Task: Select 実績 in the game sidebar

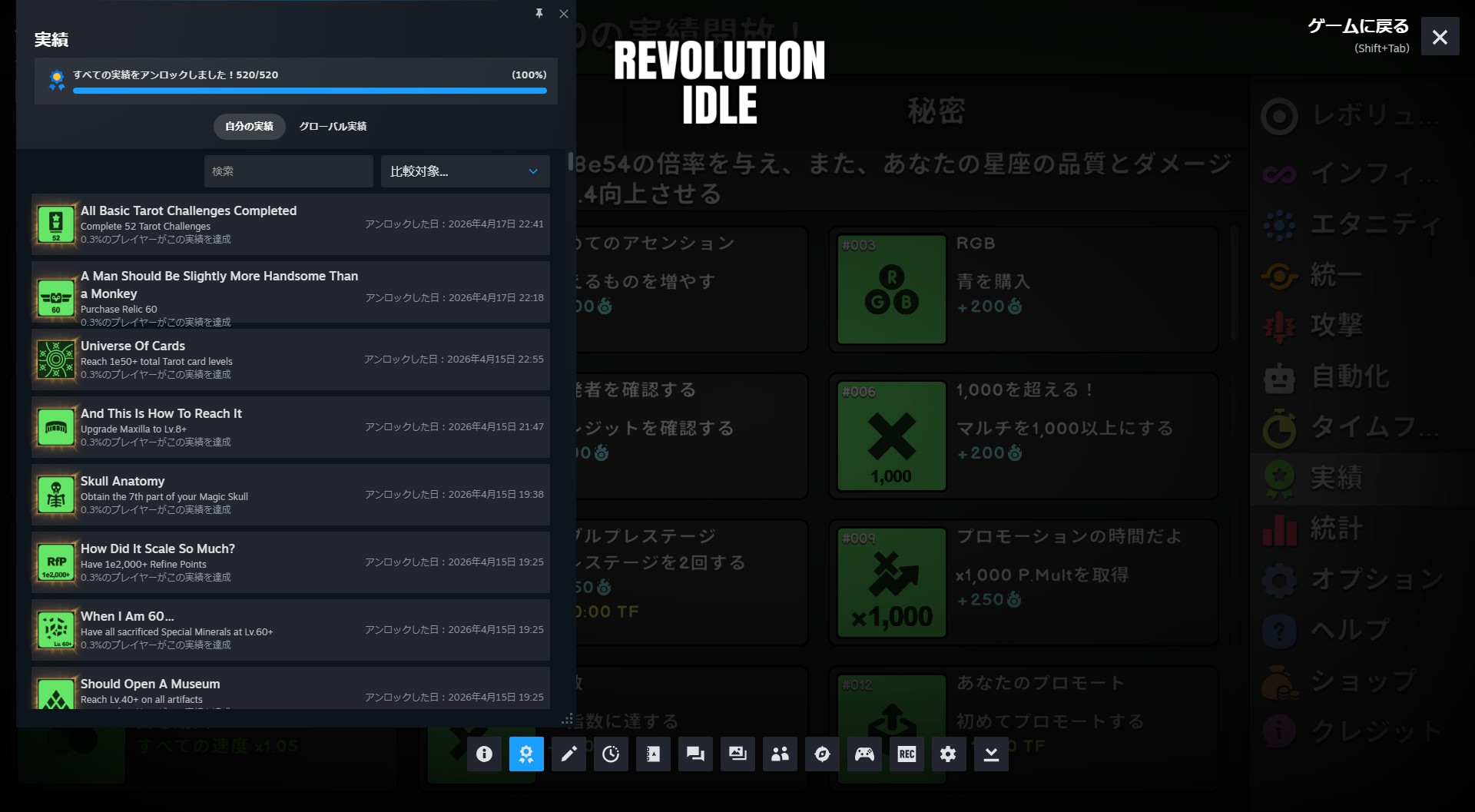Action: coord(1361,478)
